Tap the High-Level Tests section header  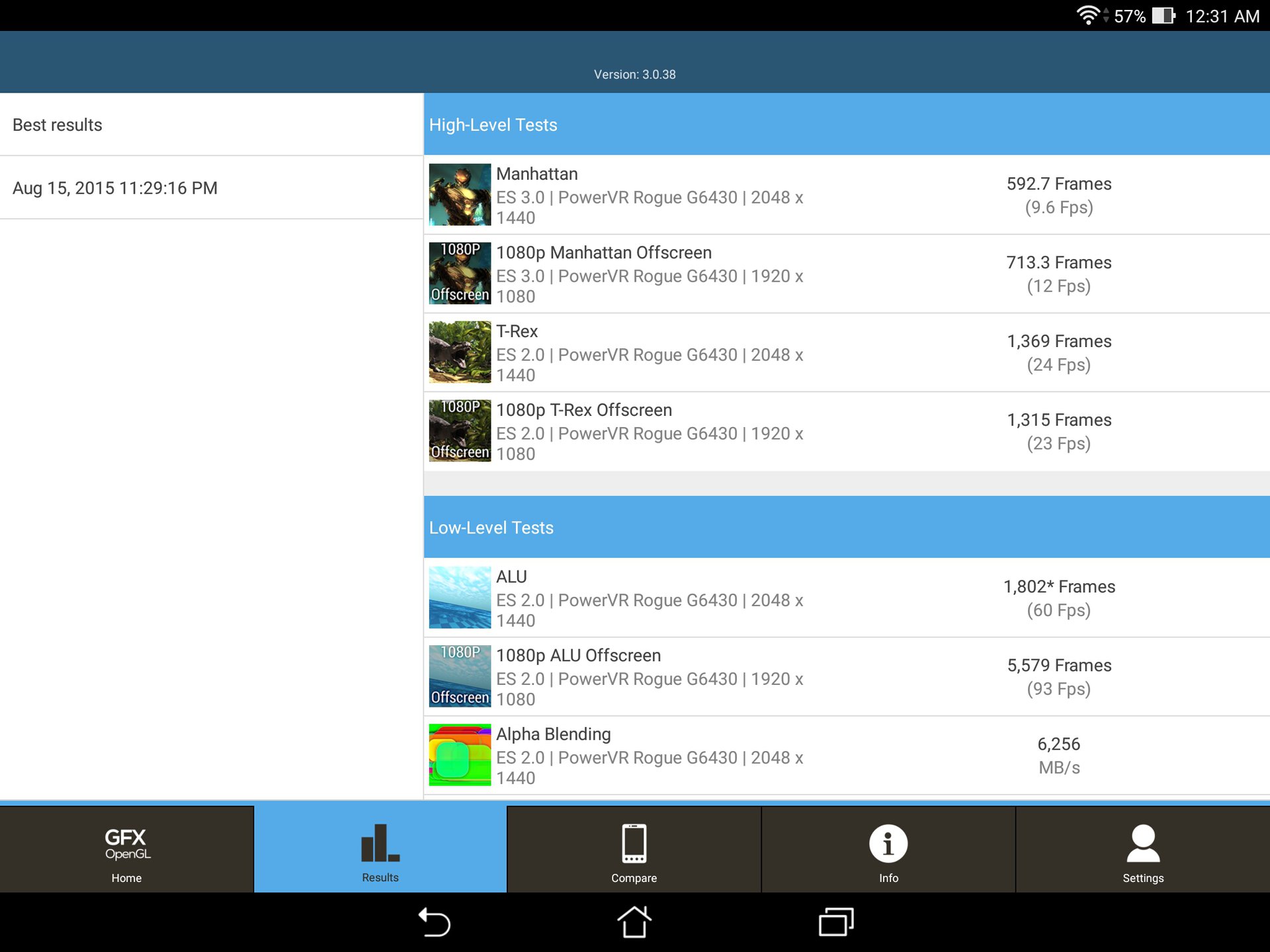pyautogui.click(x=847, y=125)
